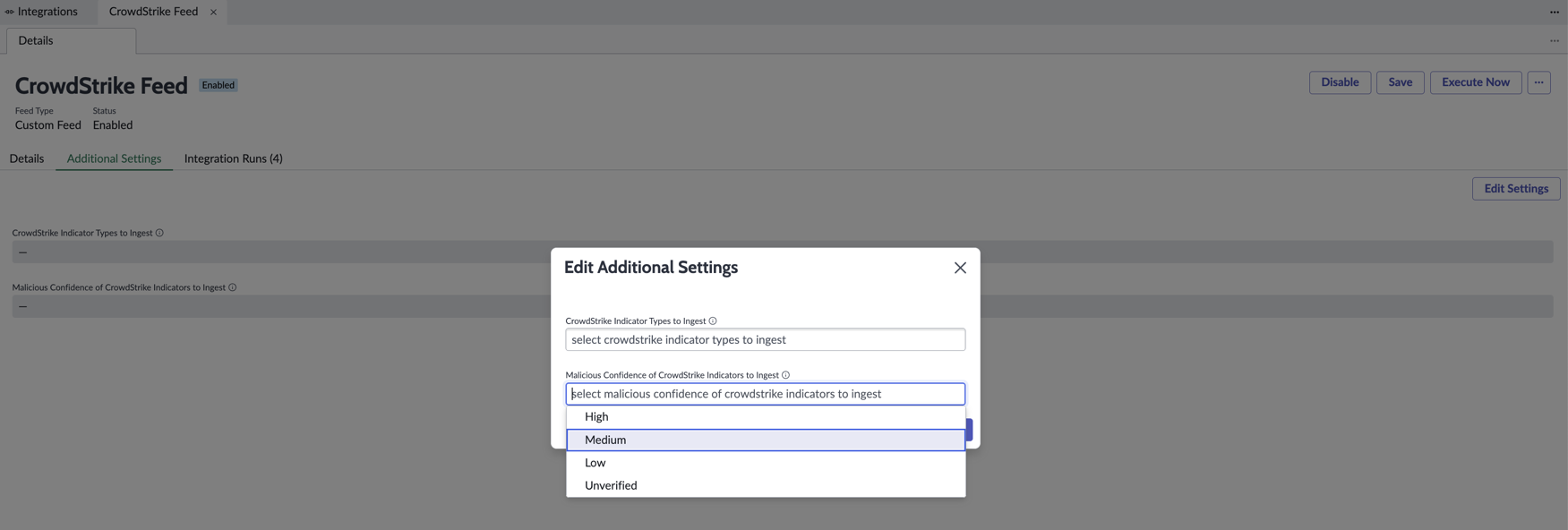Show info icon for background Indicator Types label
This screenshot has height=530, width=1568.
159,233
